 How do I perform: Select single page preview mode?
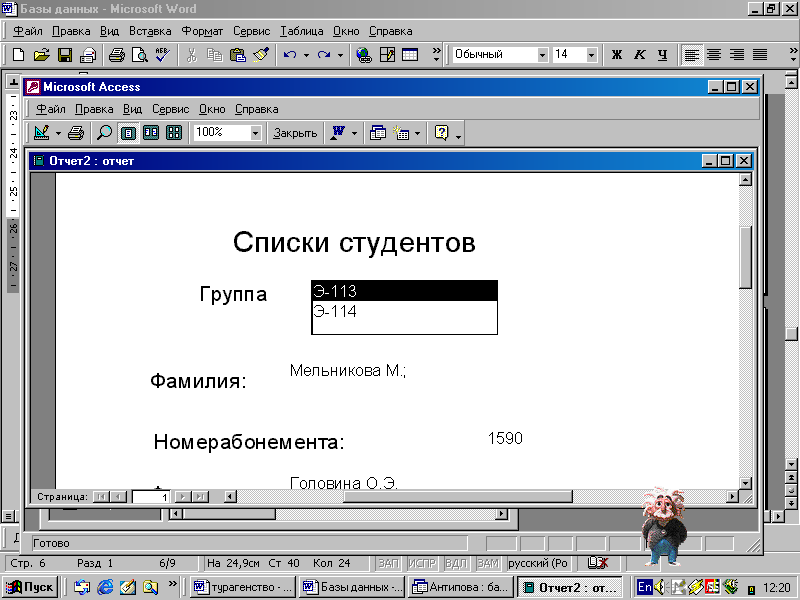[x=128, y=132]
